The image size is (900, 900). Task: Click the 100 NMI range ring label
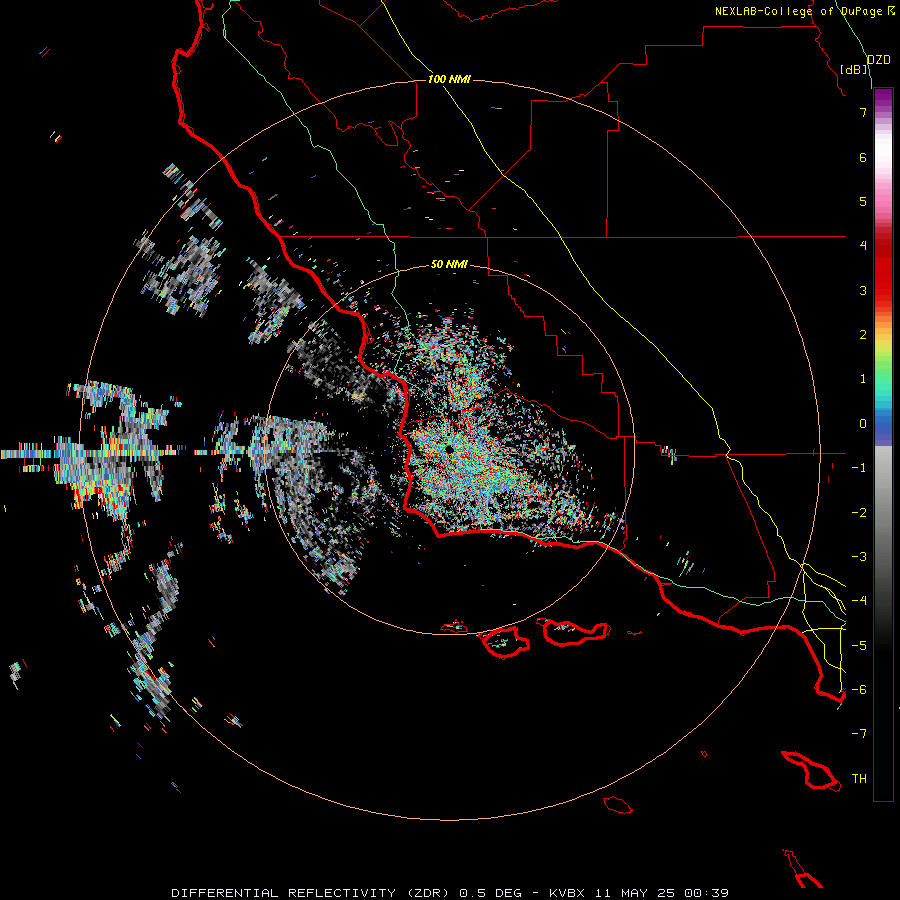pyautogui.click(x=449, y=79)
